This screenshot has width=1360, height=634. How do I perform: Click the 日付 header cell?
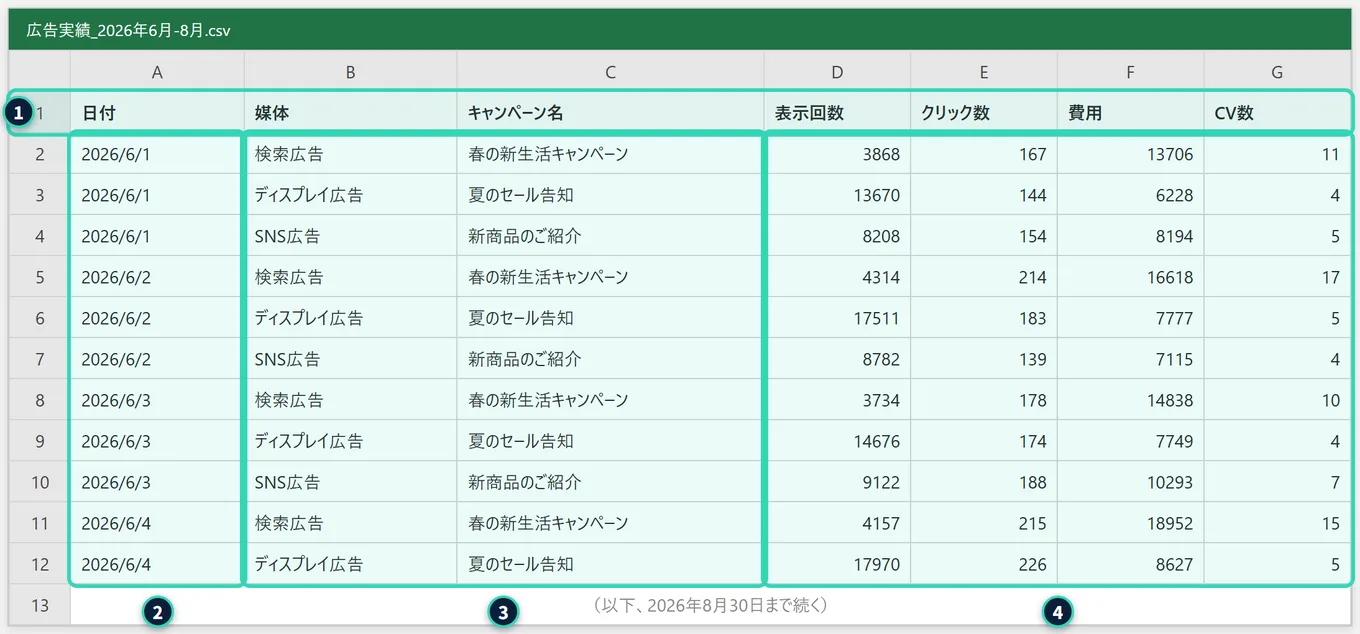tap(157, 113)
